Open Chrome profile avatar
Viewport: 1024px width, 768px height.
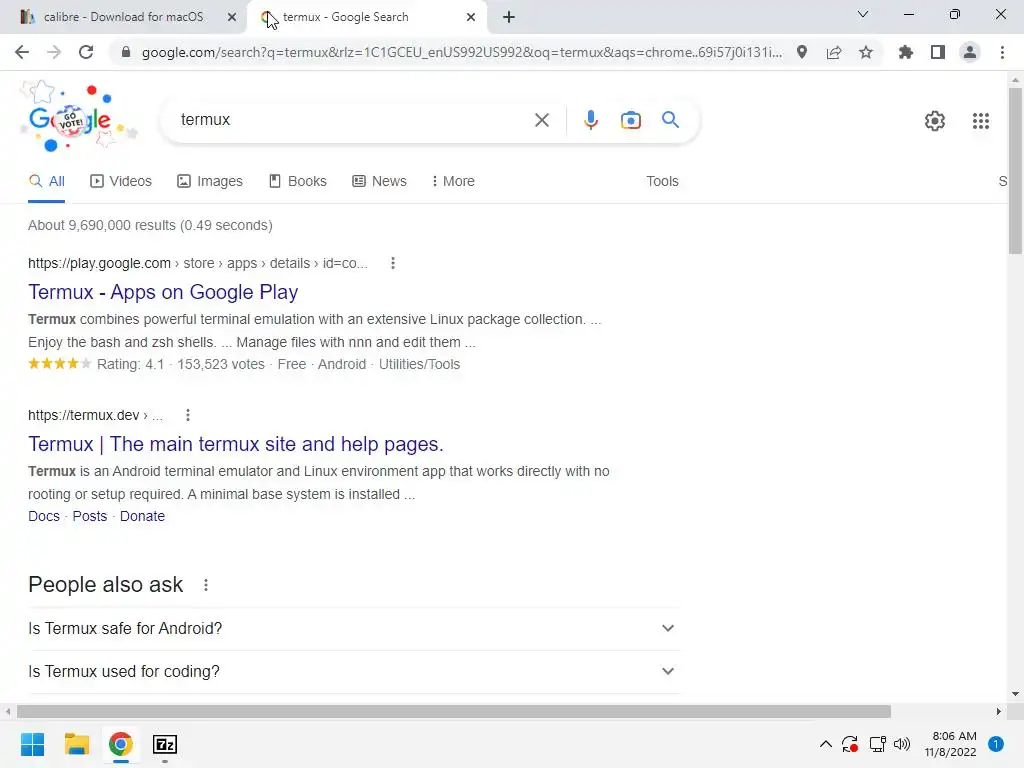970,52
